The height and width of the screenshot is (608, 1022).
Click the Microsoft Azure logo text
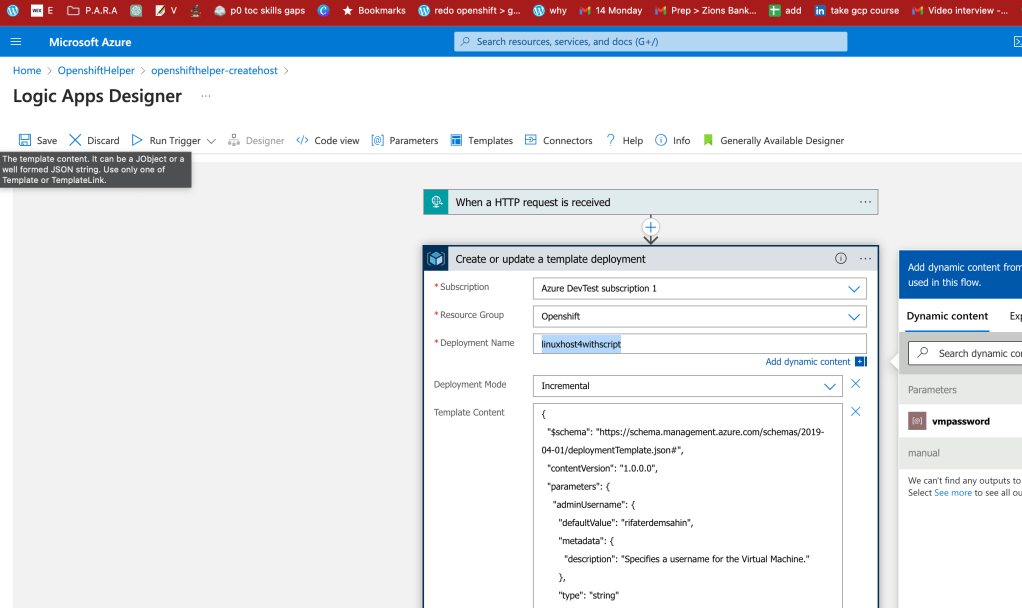point(90,42)
